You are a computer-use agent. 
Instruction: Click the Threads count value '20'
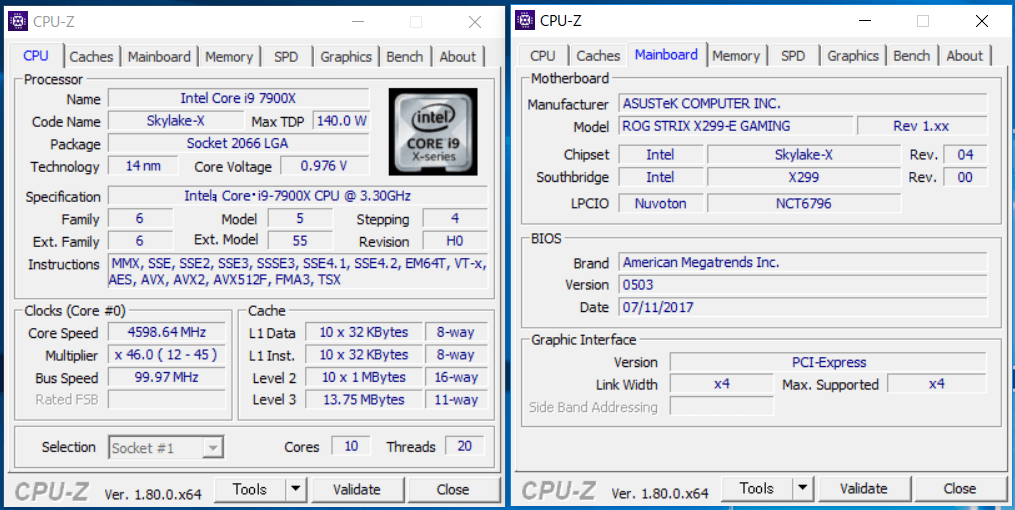pos(464,445)
